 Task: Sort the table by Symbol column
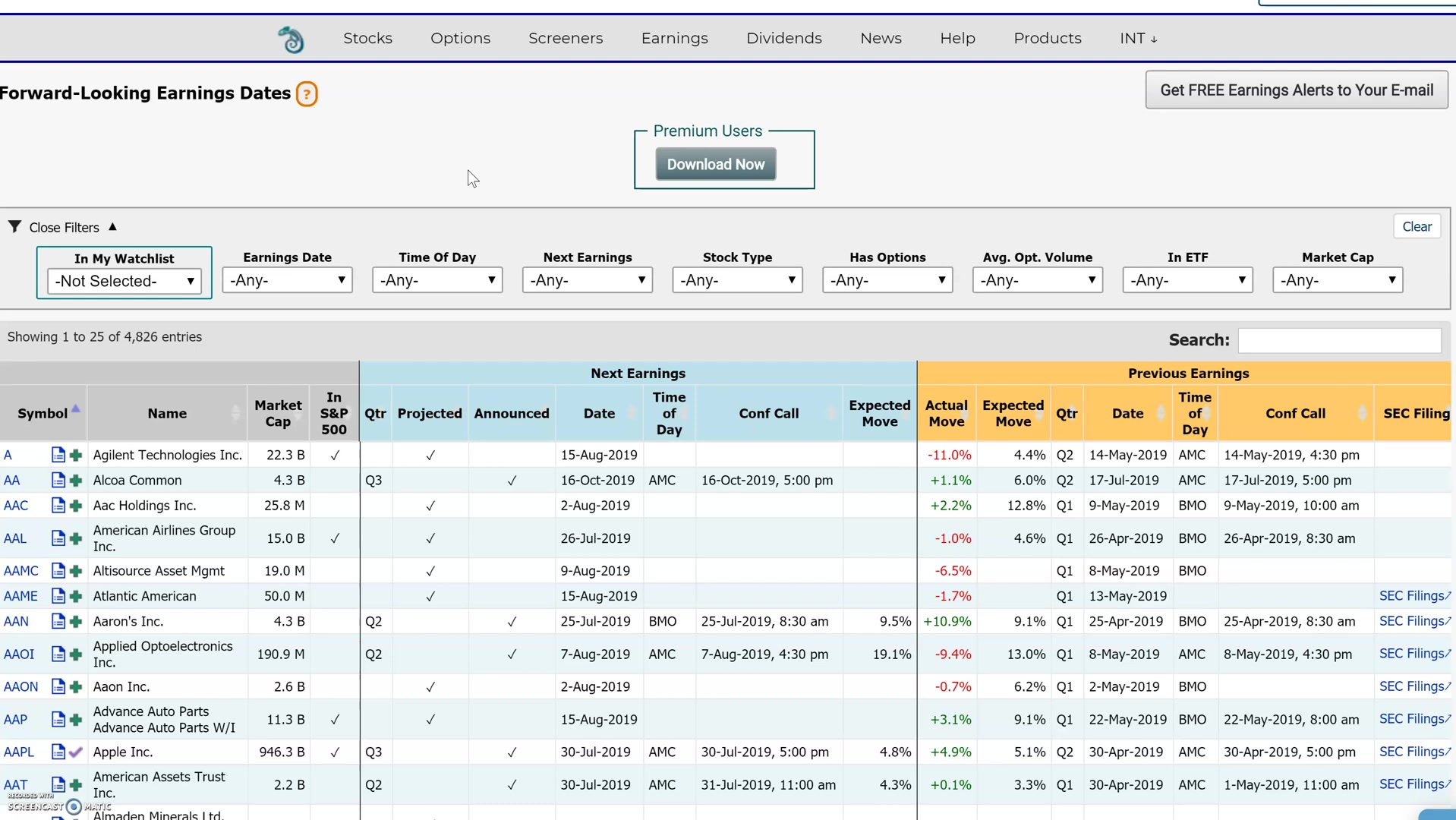tap(43, 413)
